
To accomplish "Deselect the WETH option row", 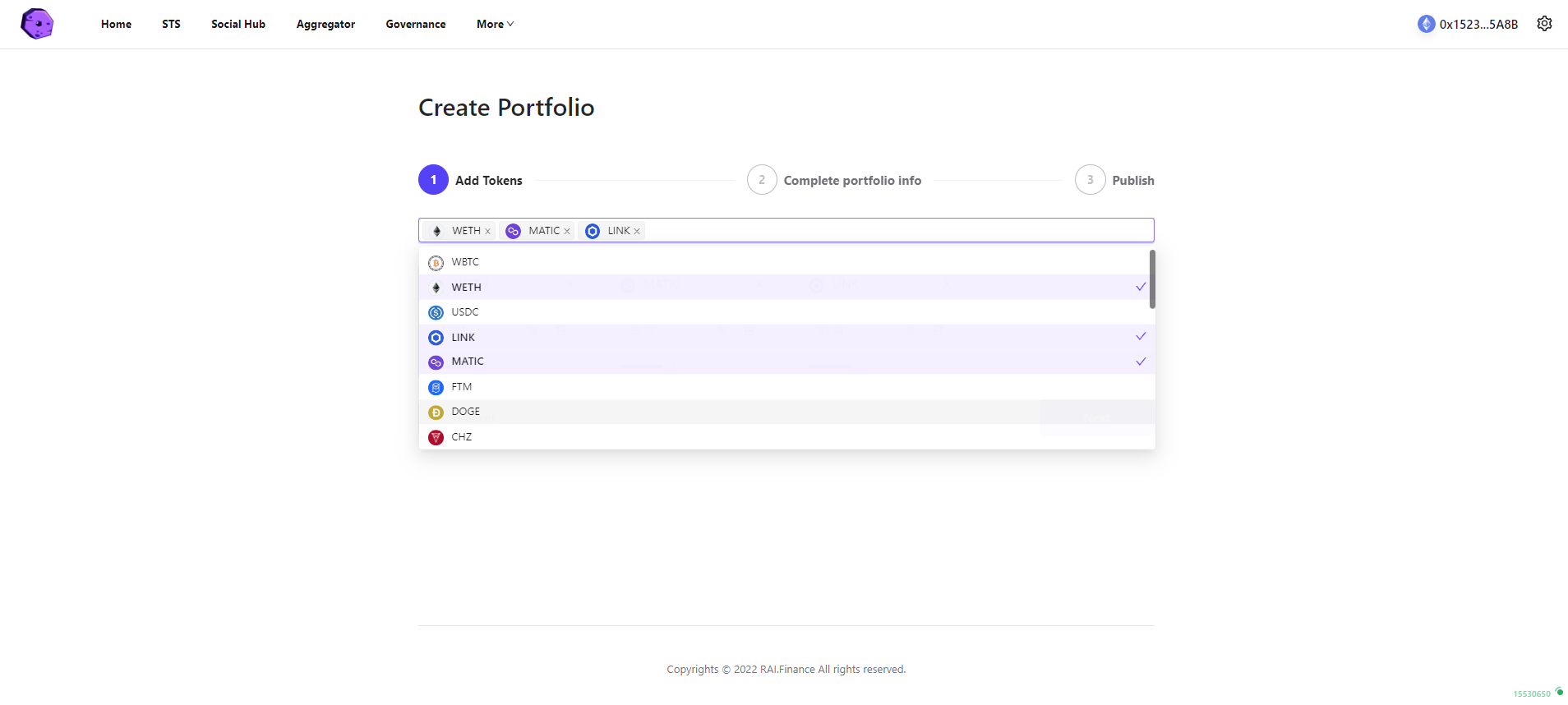I will coord(786,287).
